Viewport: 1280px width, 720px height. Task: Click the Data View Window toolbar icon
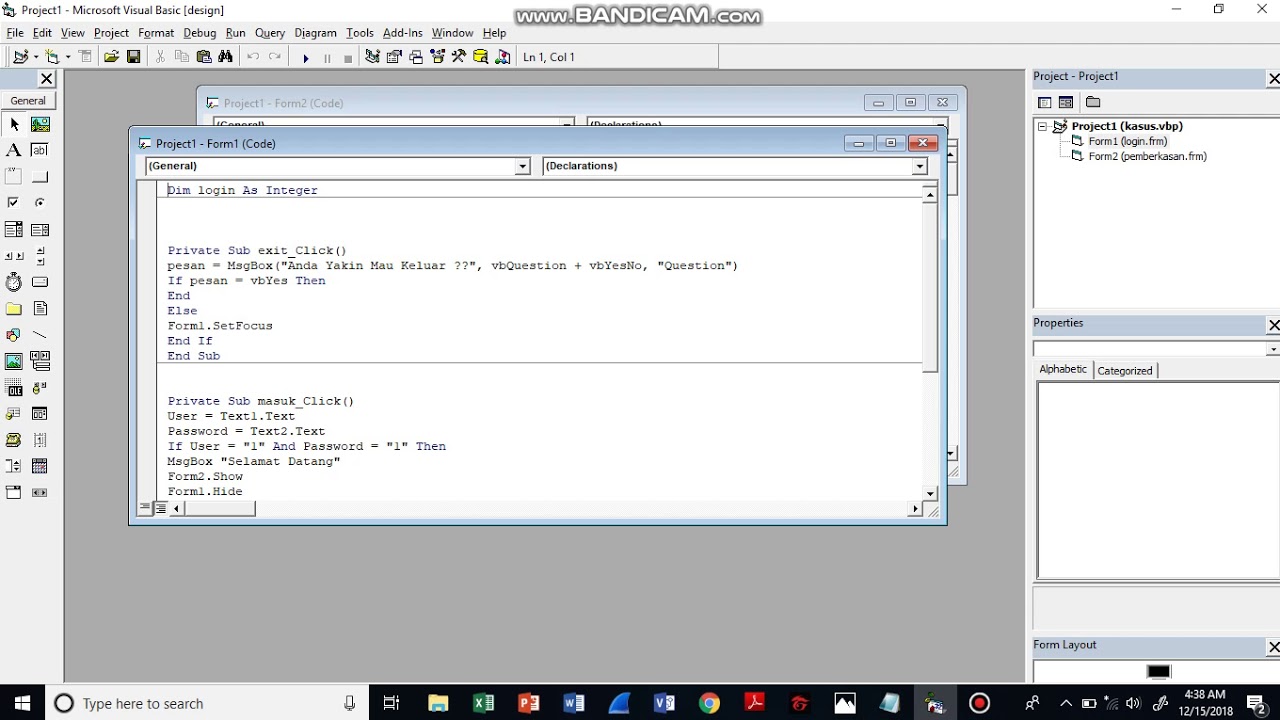point(480,57)
